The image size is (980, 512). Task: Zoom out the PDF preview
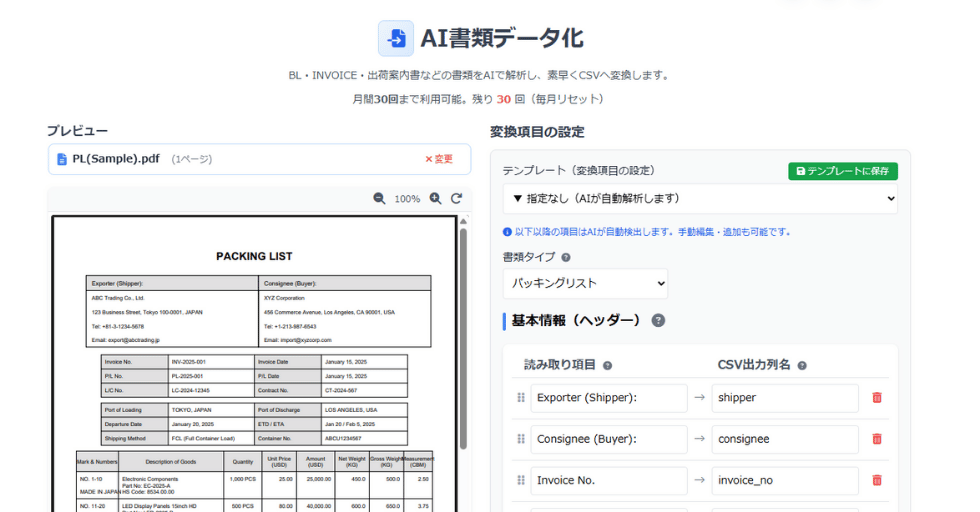[379, 198]
